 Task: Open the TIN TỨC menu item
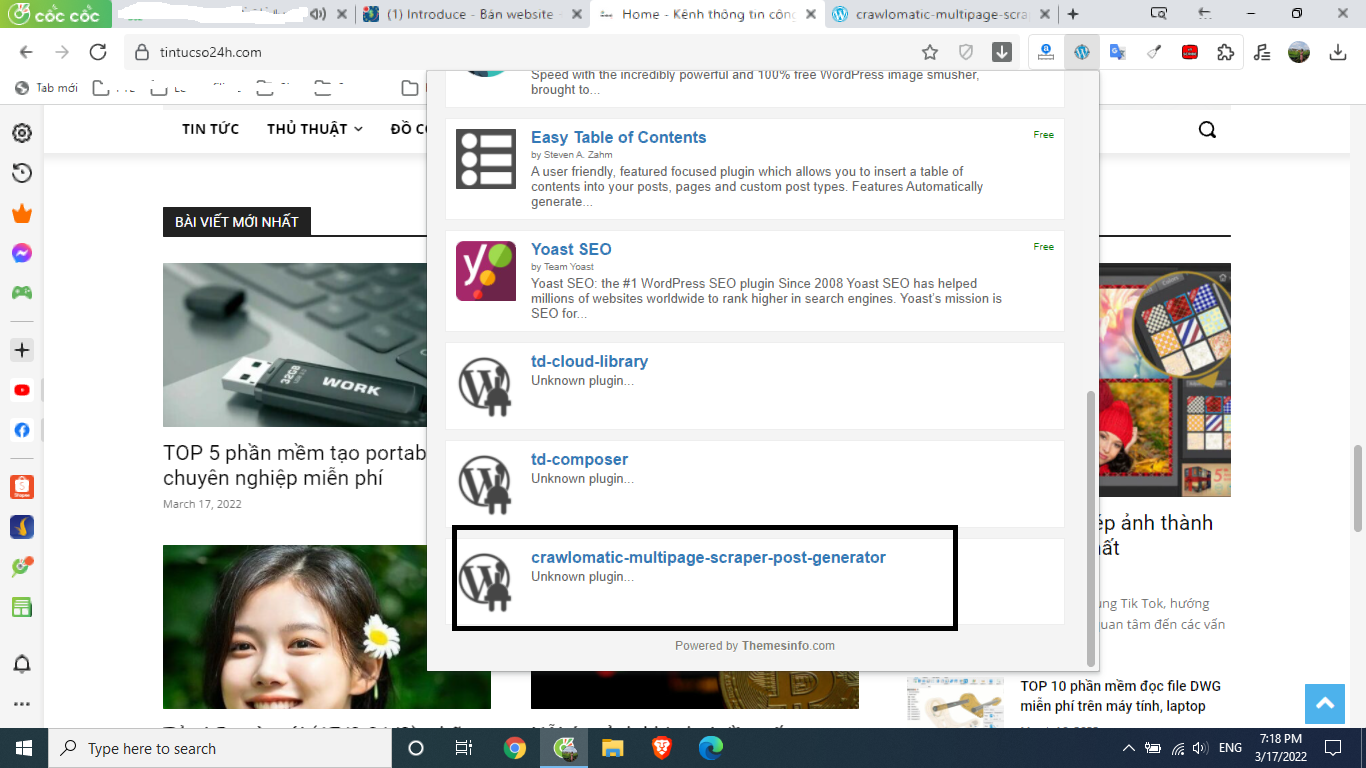(210, 129)
